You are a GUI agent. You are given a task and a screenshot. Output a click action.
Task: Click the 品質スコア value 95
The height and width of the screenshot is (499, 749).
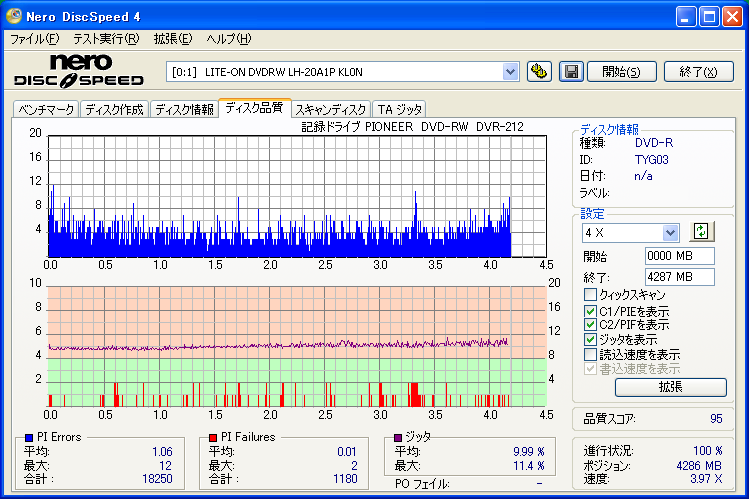[x=716, y=419]
